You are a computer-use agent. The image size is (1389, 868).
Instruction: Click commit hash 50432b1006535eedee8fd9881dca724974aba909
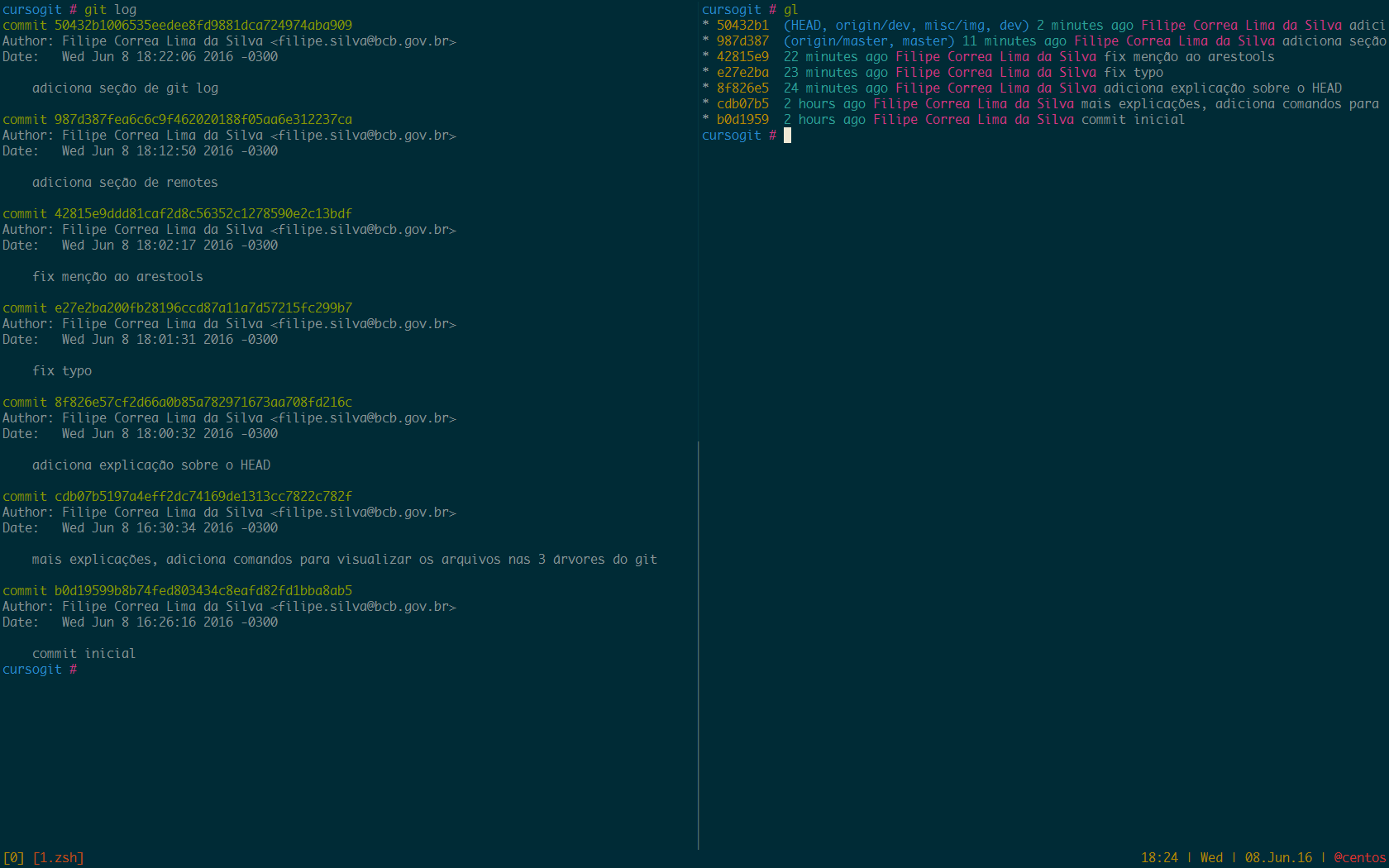[x=203, y=26]
